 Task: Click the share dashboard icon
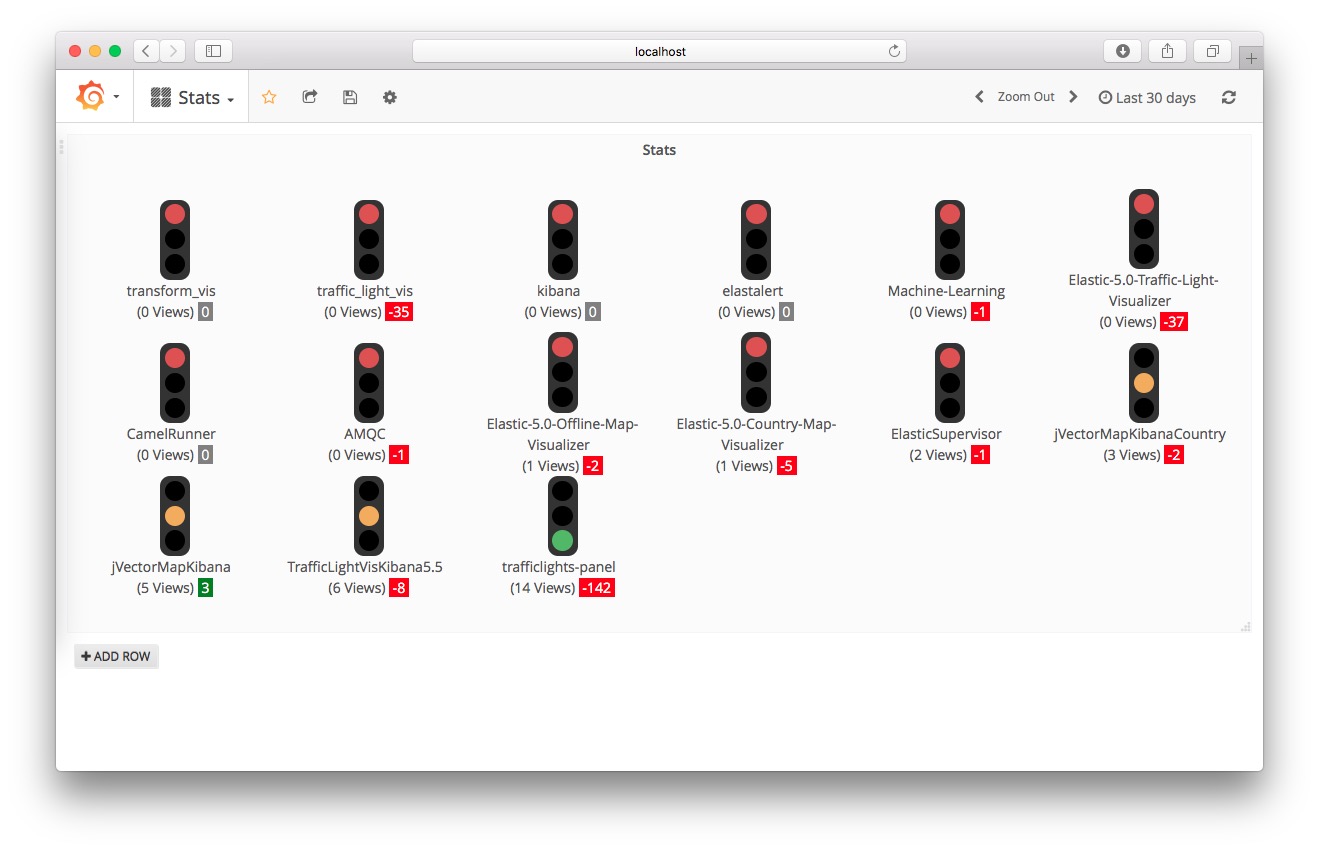[x=310, y=97]
